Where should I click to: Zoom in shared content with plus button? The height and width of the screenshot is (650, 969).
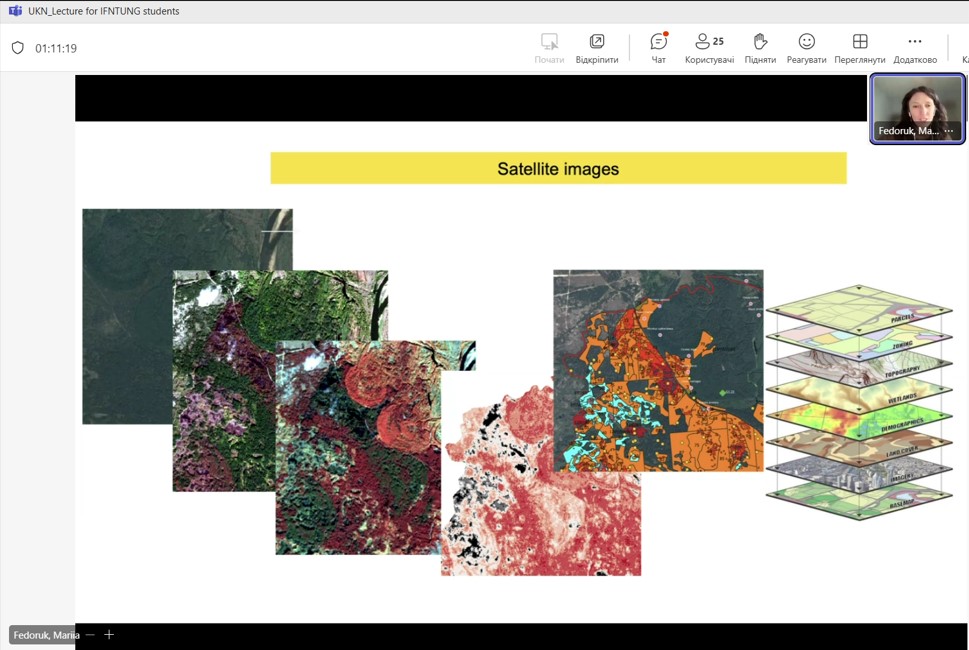(109, 635)
